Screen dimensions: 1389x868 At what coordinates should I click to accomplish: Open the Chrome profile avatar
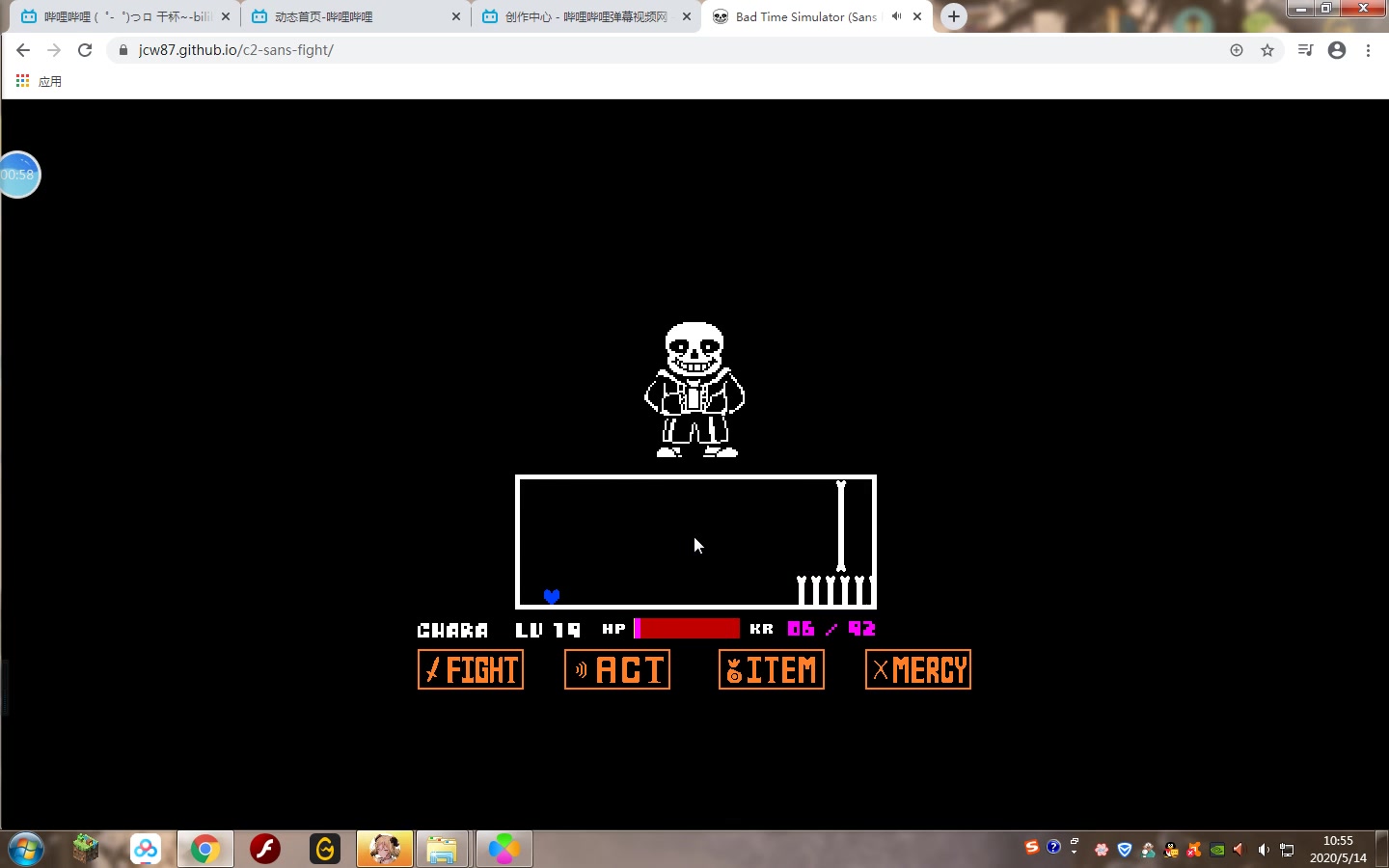pos(1337,50)
